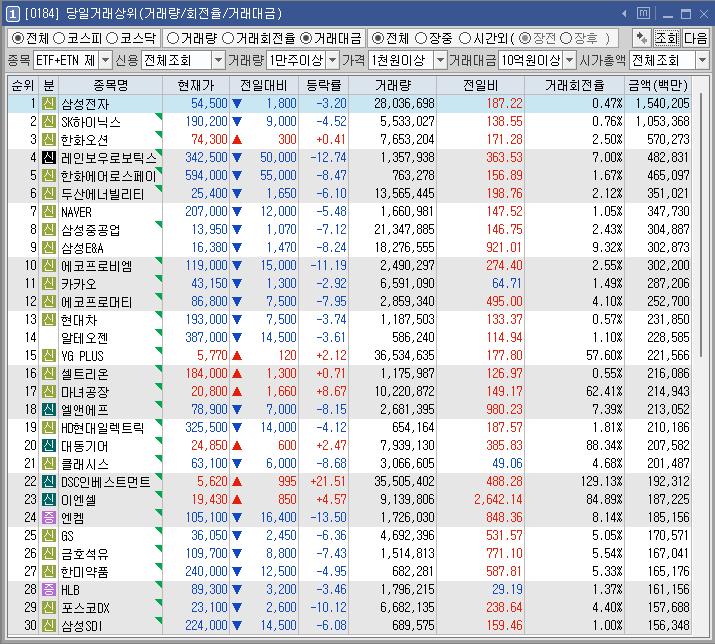Open the 시가총액 전체조회 dropdown
715x644 pixels.
[x=702, y=60]
